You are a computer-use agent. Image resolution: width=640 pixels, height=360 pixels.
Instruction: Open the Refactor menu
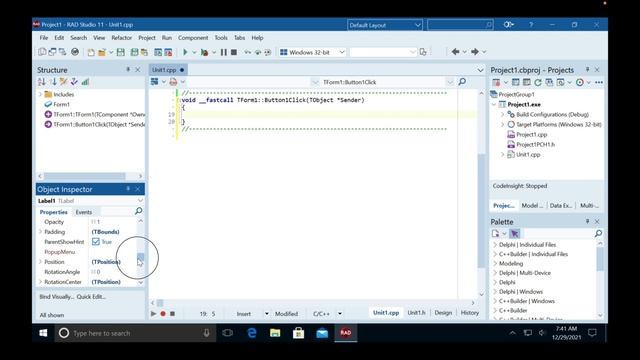pyautogui.click(x=122, y=38)
